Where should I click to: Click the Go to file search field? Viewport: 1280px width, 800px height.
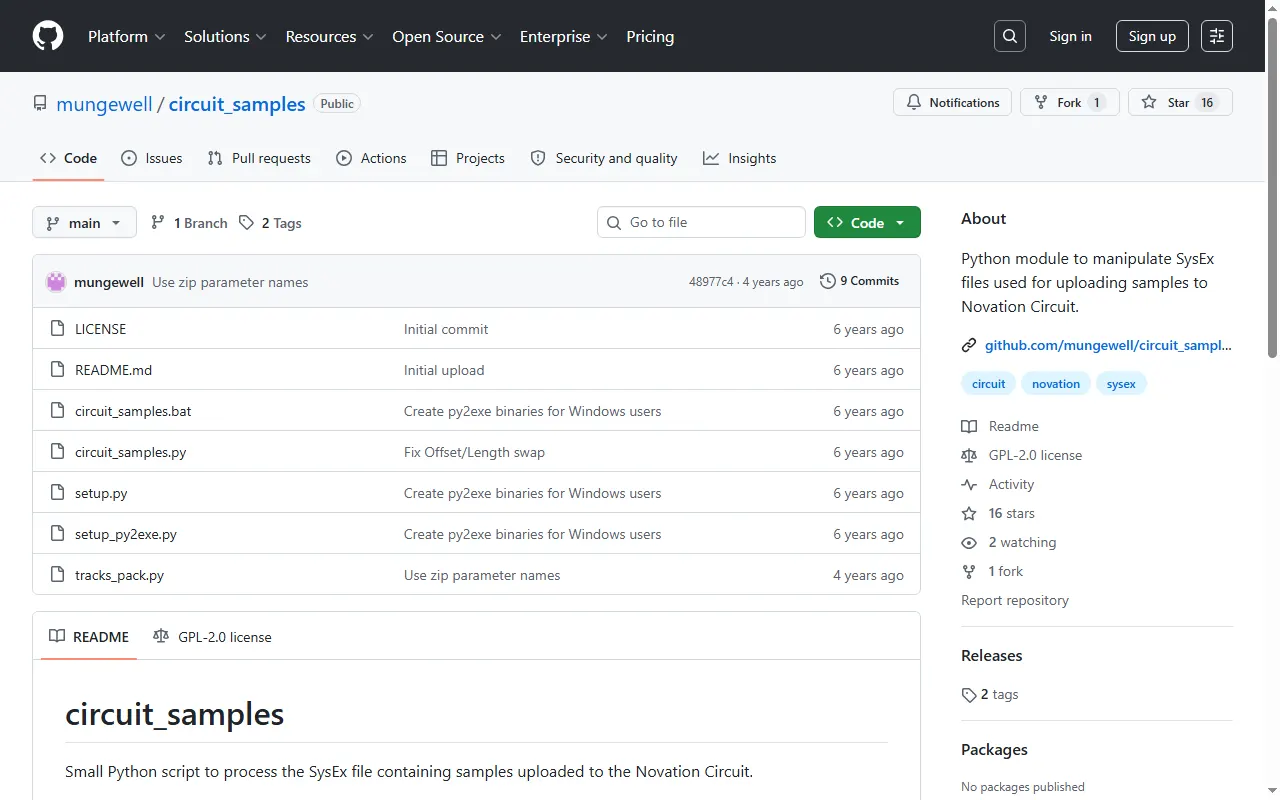(701, 222)
